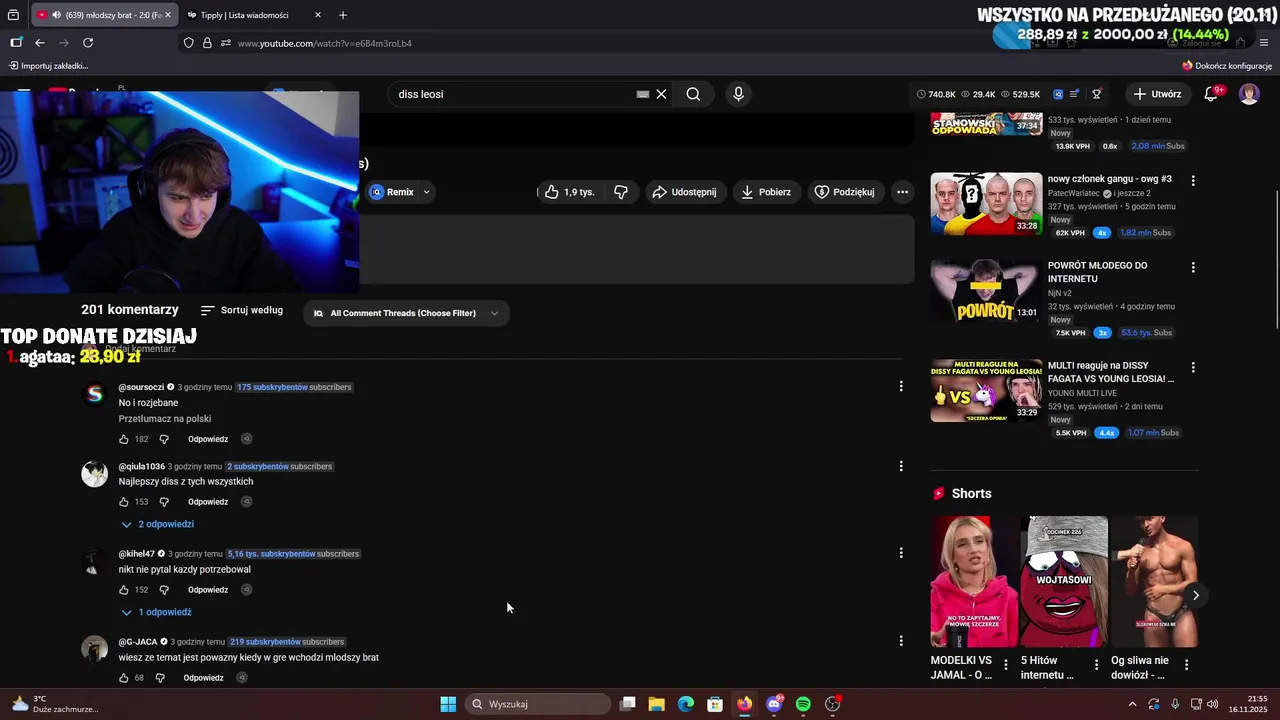Expand 1 odpowiedź reply
Screen dimensions: 1280x720
pyautogui.click(x=156, y=612)
